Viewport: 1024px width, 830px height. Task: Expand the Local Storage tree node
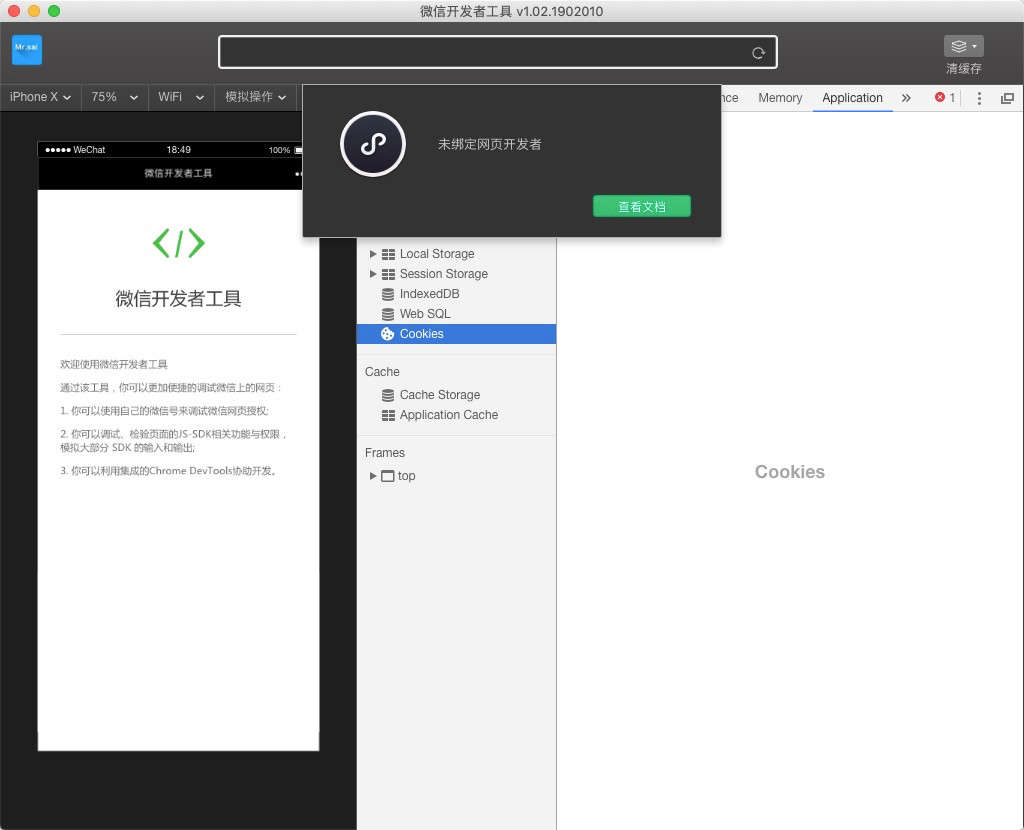point(373,254)
